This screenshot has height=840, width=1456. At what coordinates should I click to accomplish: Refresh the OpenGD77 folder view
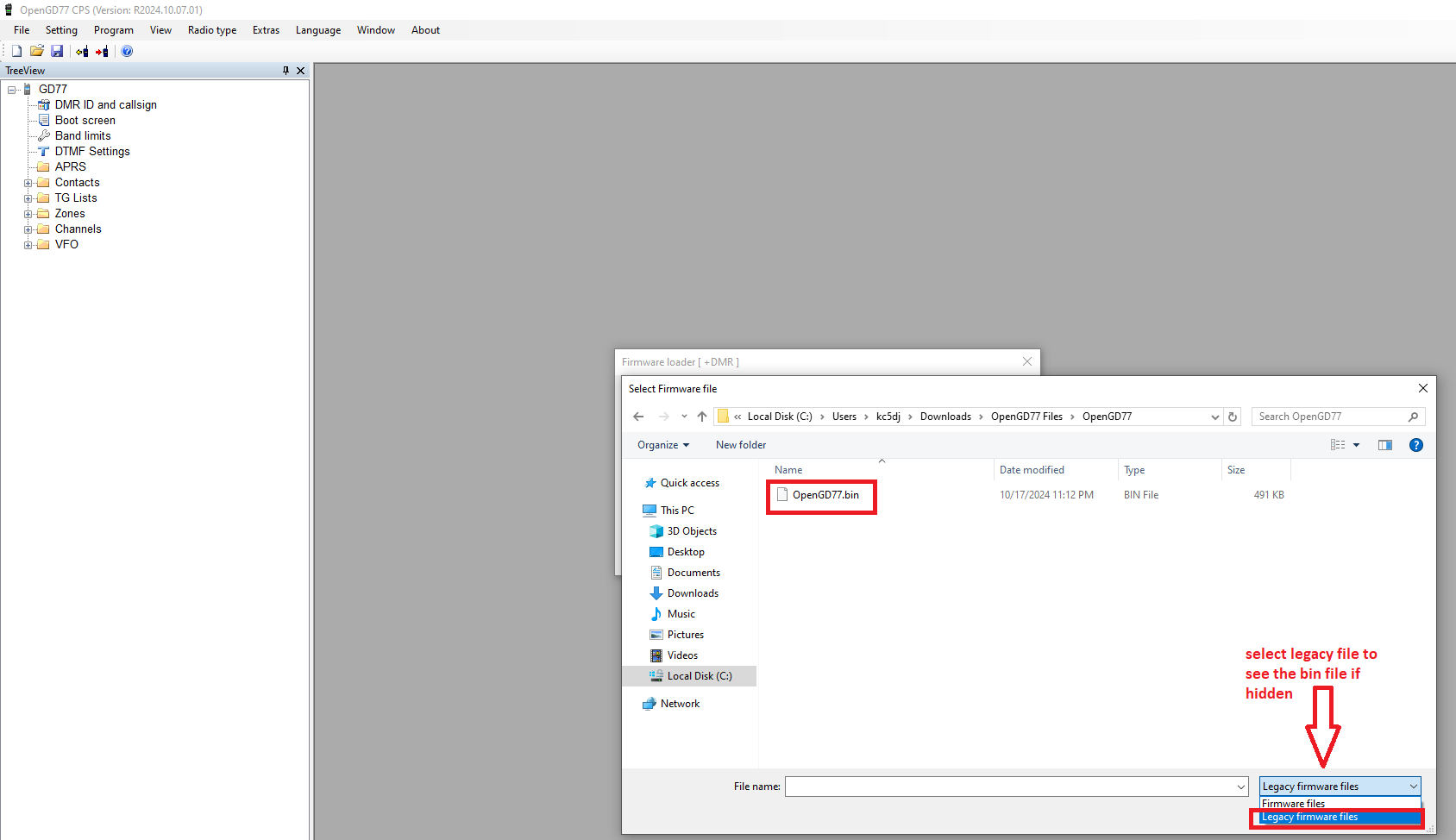click(x=1233, y=417)
